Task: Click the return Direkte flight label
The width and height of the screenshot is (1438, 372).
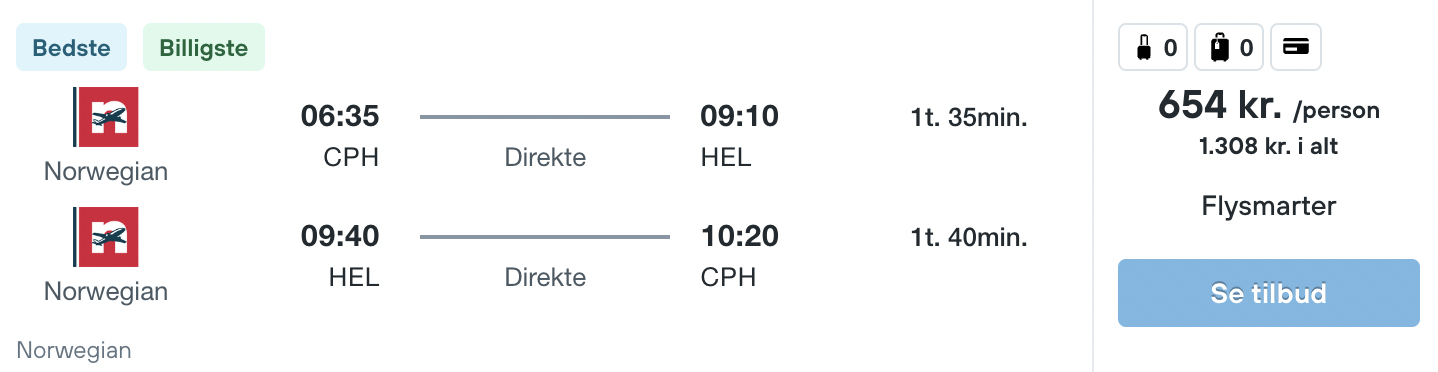Action: pyautogui.click(x=545, y=277)
